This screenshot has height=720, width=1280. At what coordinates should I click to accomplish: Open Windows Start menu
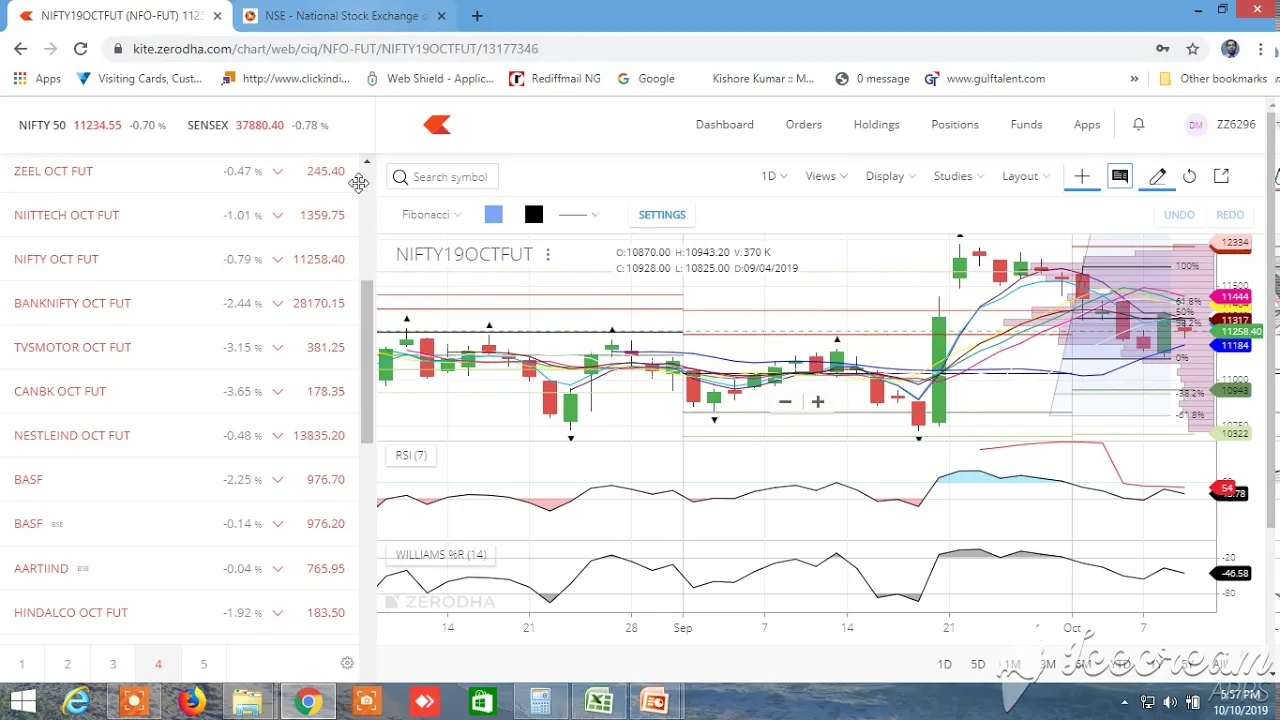tap(22, 701)
